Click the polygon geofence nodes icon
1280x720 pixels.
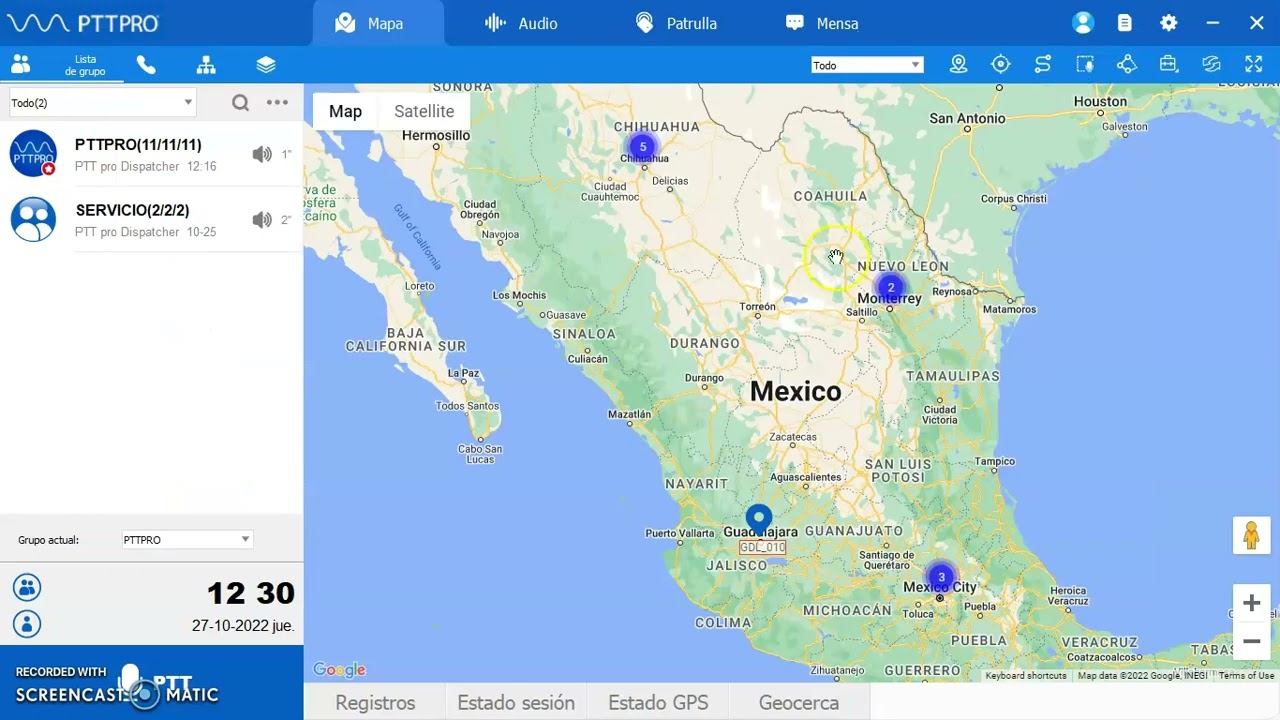click(1127, 65)
